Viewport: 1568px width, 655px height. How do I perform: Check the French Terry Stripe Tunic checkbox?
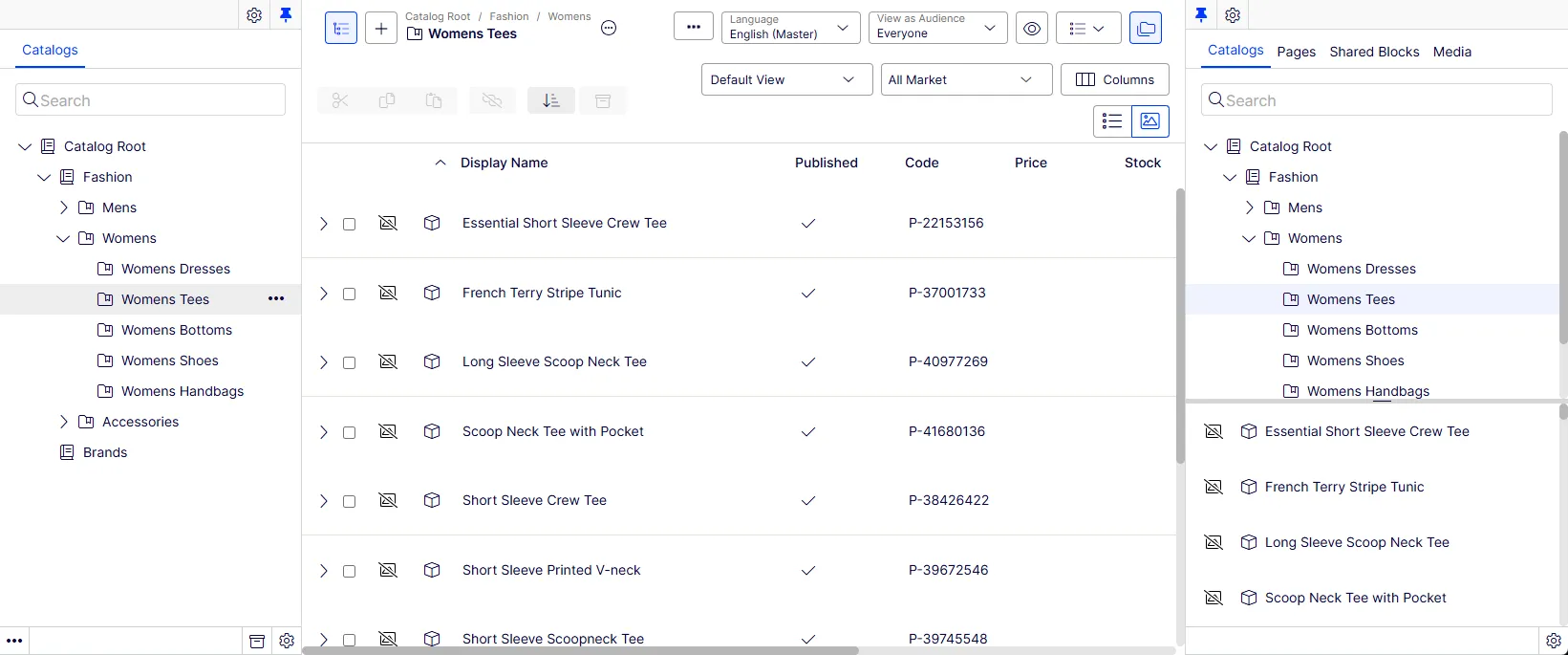point(350,294)
